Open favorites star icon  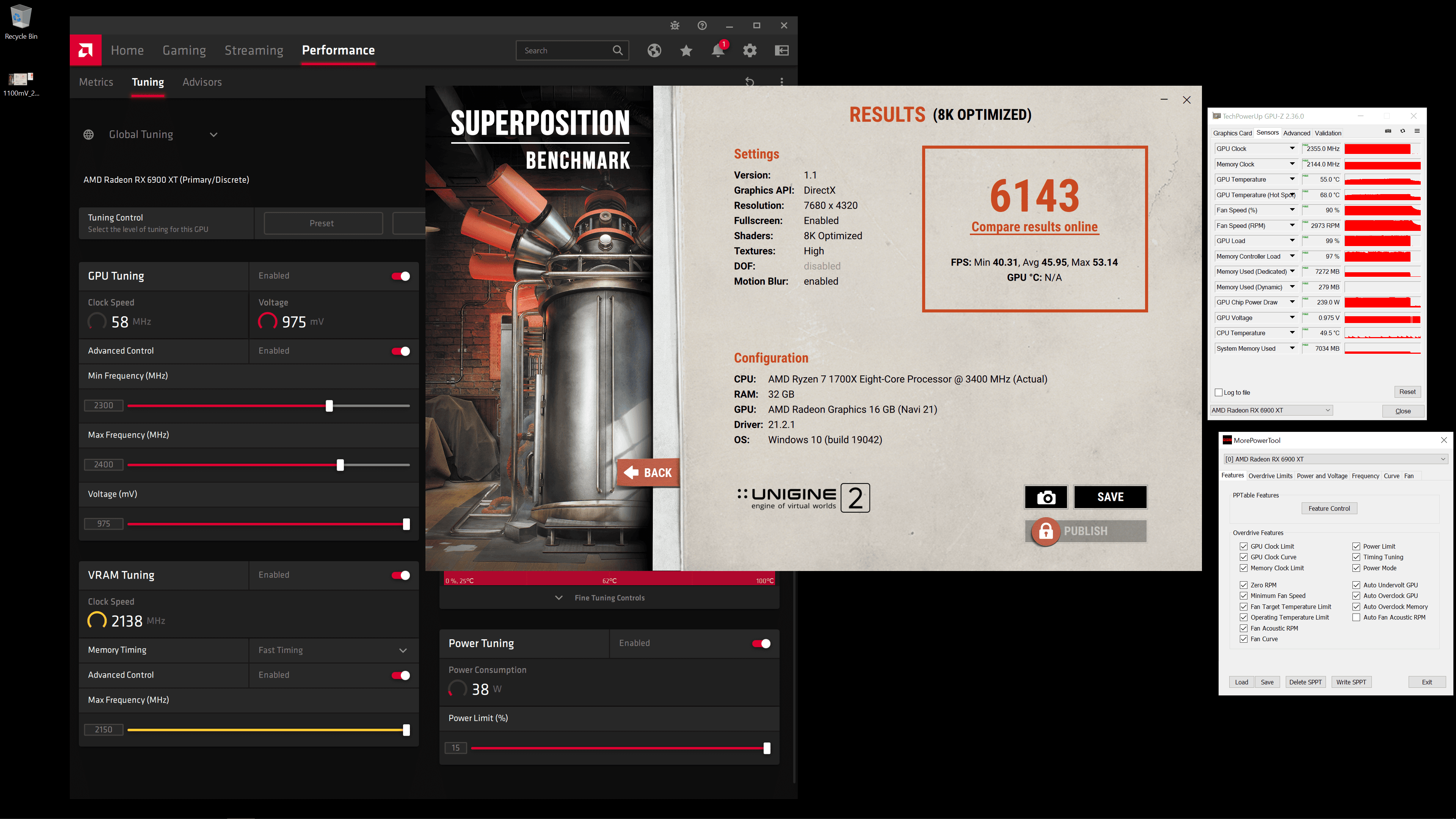coord(686,50)
